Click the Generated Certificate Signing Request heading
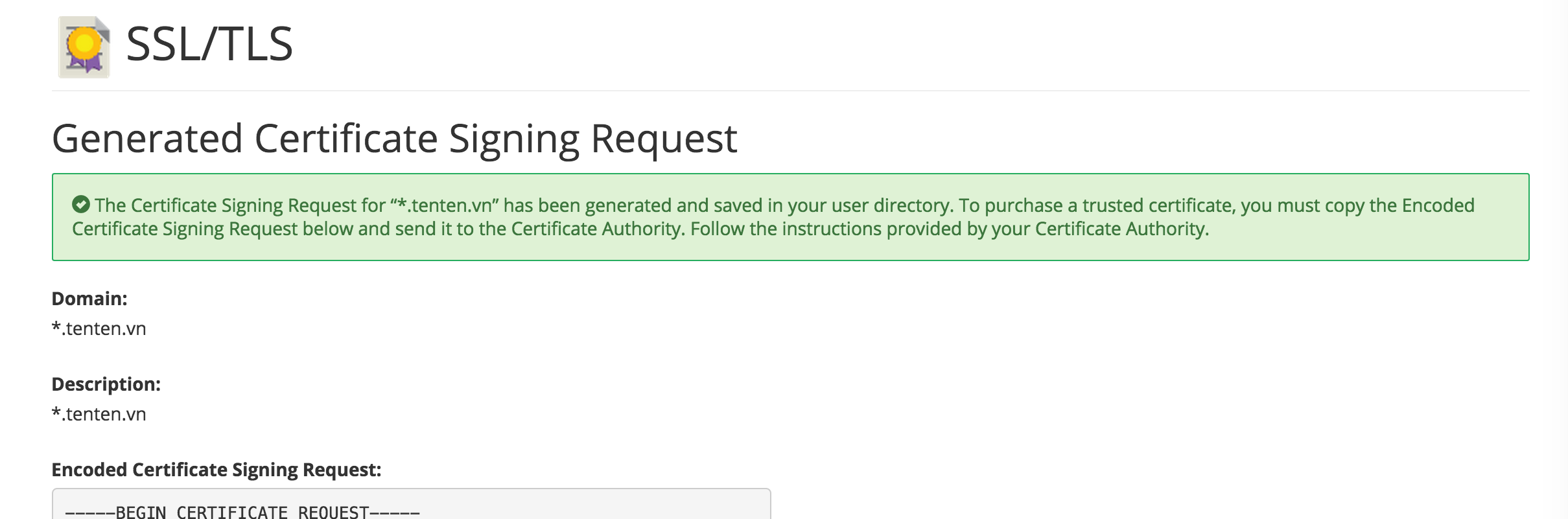Image resolution: width=1568 pixels, height=519 pixels. (394, 139)
